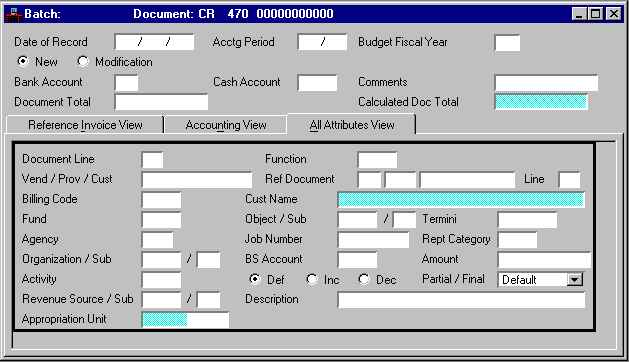This screenshot has width=629, height=362.
Task: Click the first Ref Document field
Action: coord(369,180)
